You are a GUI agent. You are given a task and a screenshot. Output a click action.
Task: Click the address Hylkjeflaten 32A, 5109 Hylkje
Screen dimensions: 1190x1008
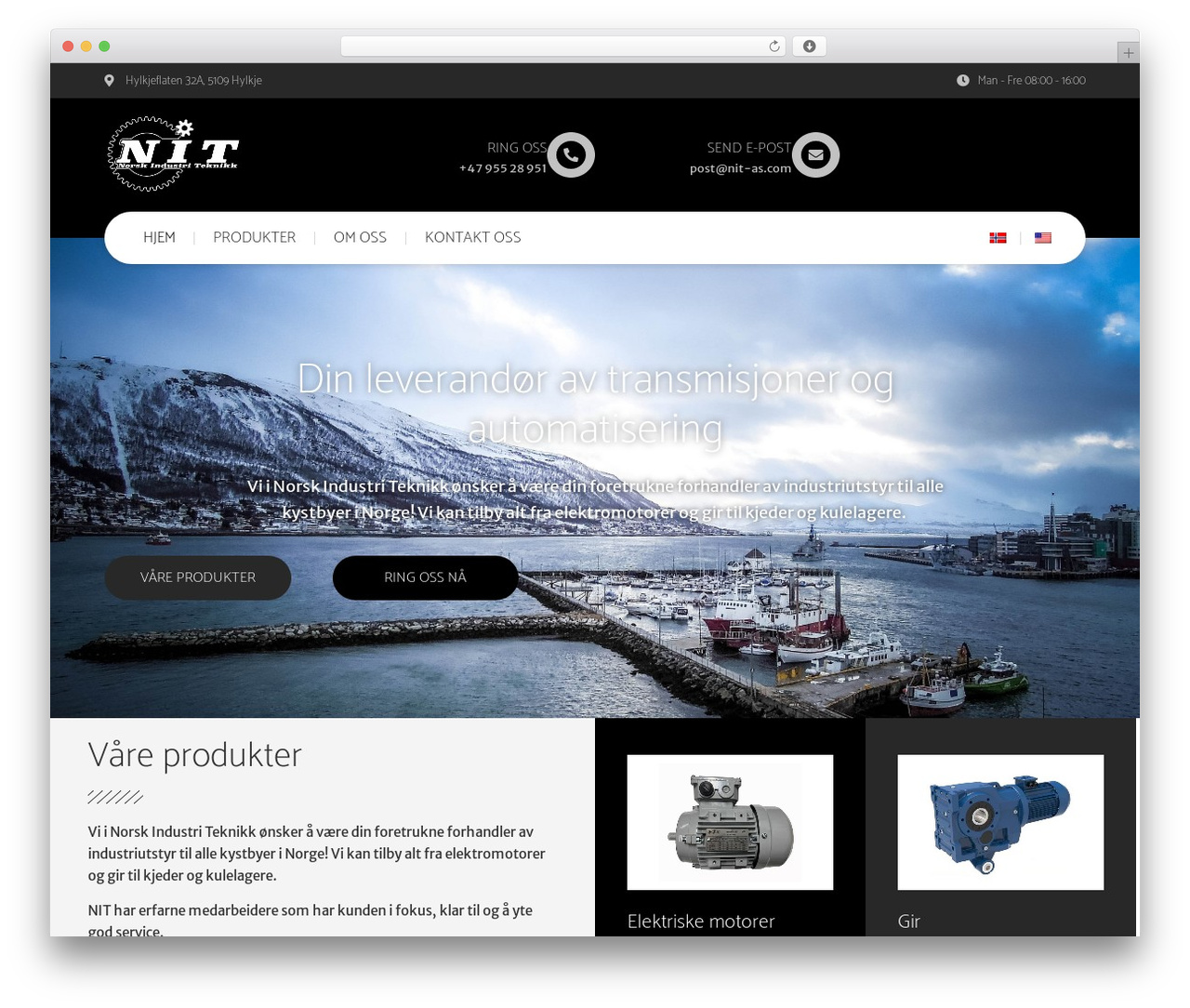click(193, 81)
